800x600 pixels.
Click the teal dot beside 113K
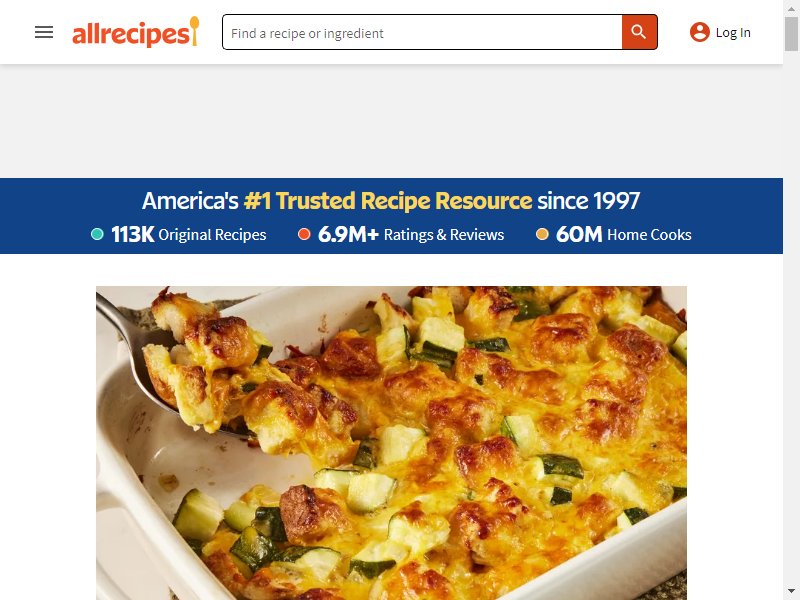97,234
